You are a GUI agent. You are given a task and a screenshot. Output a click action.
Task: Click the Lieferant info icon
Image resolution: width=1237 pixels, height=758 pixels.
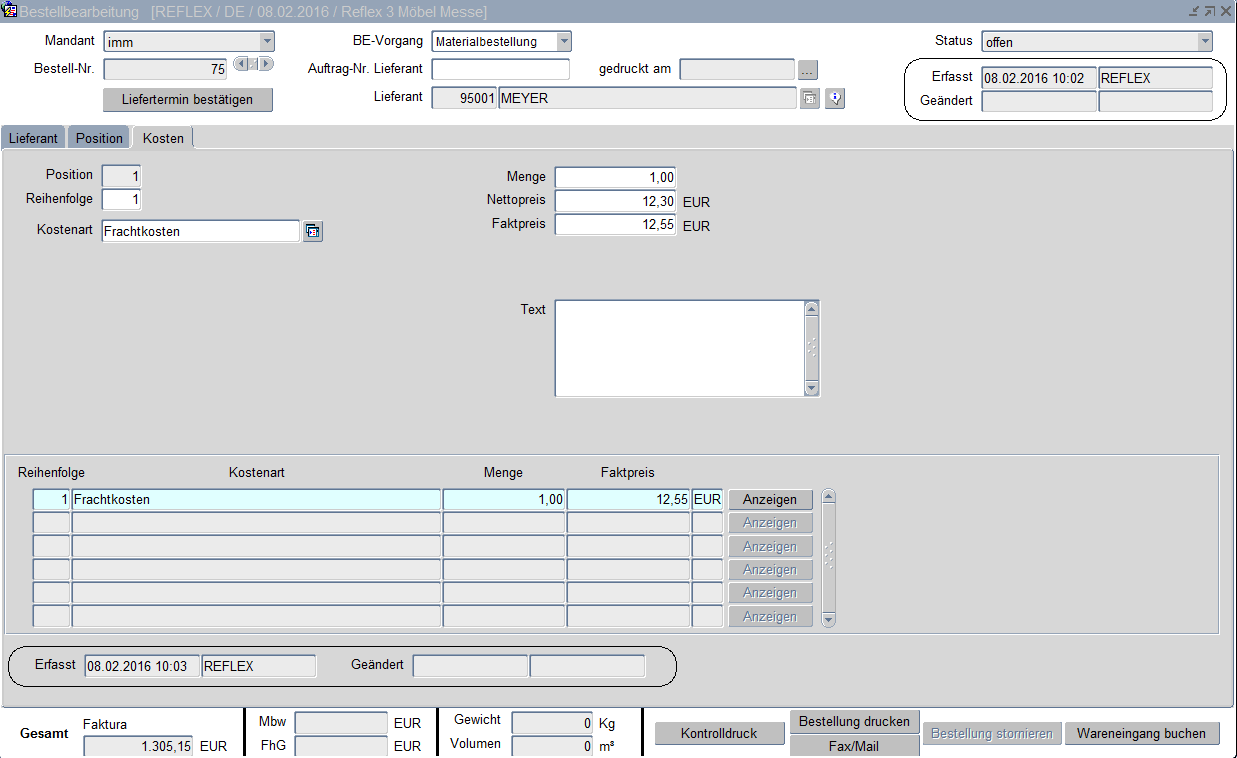coord(836,98)
